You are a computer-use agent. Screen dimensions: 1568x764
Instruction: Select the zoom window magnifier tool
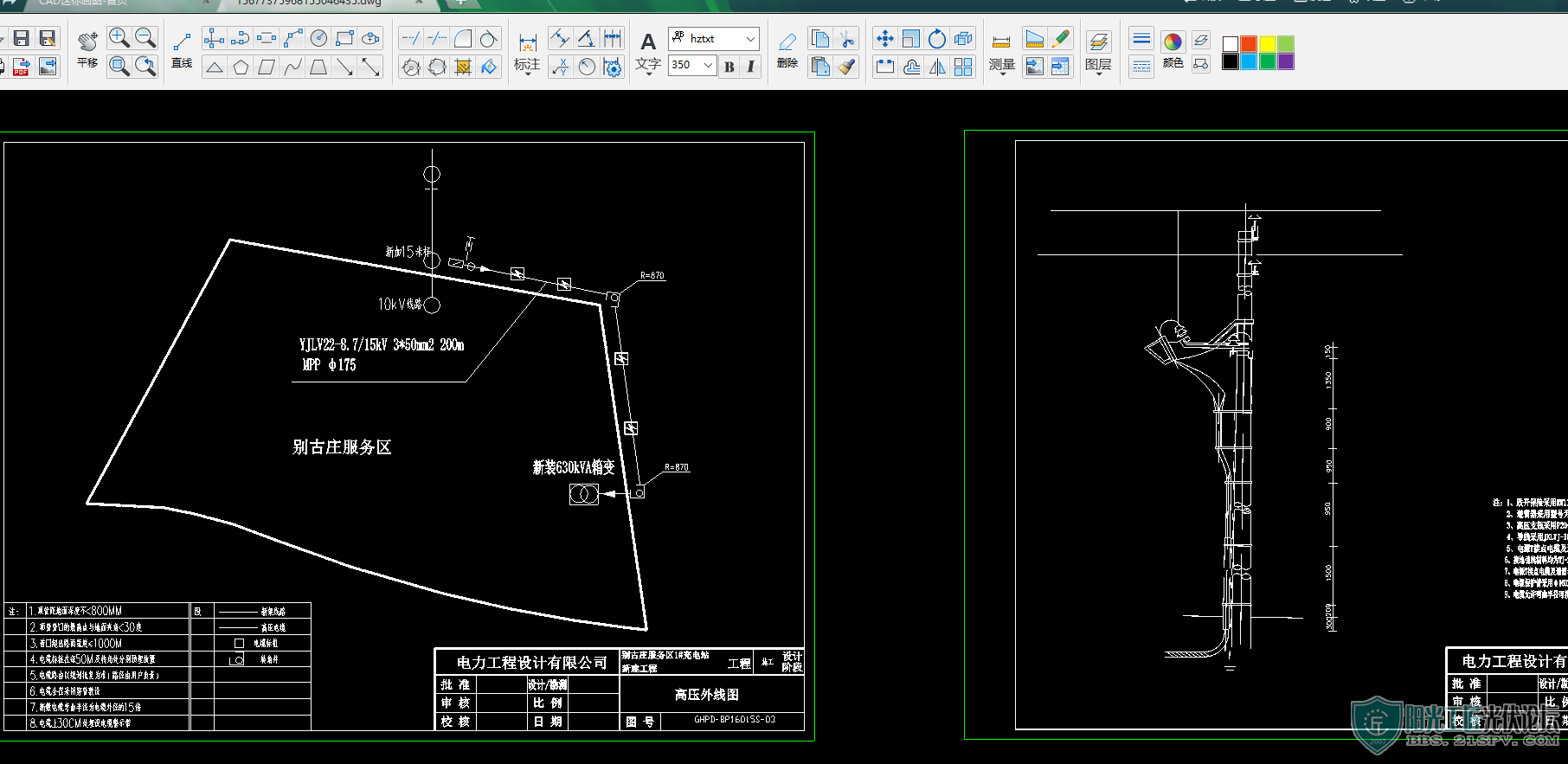(119, 66)
